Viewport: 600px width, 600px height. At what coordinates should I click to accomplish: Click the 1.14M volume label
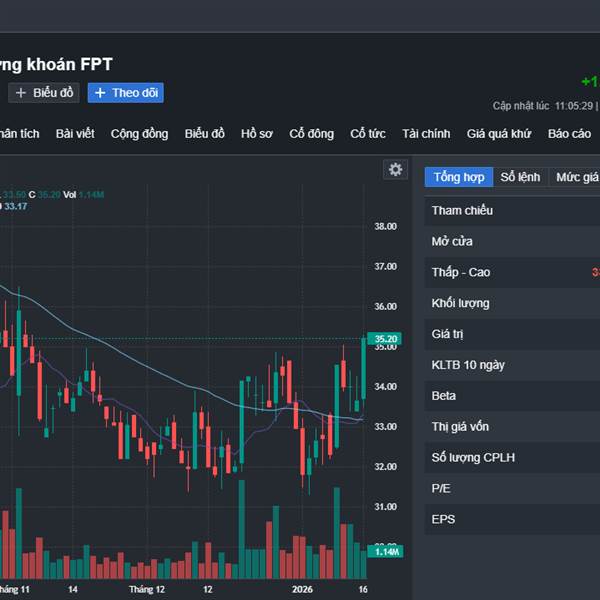click(385, 552)
